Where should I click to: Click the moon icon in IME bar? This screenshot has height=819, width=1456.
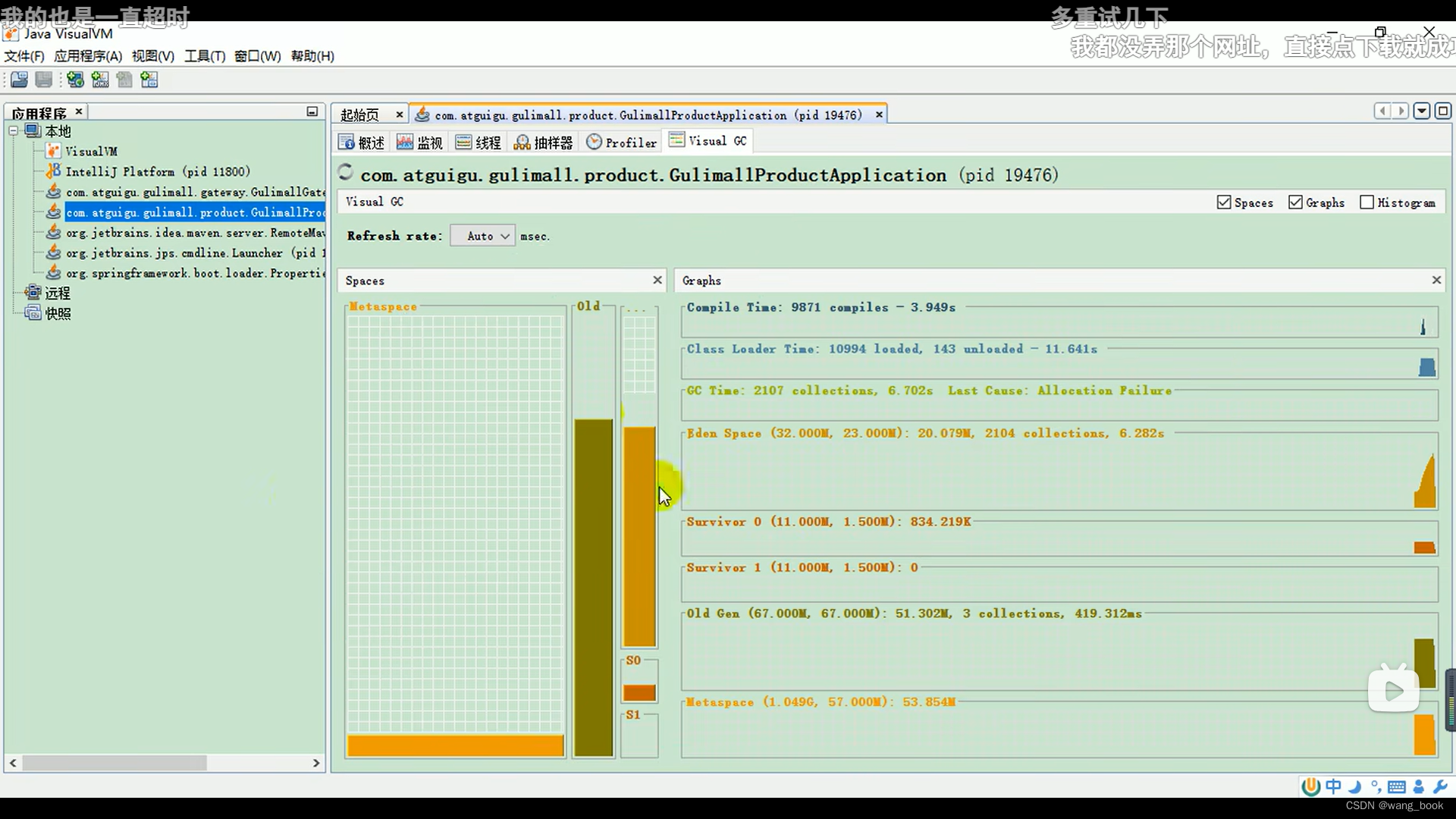(x=1356, y=786)
